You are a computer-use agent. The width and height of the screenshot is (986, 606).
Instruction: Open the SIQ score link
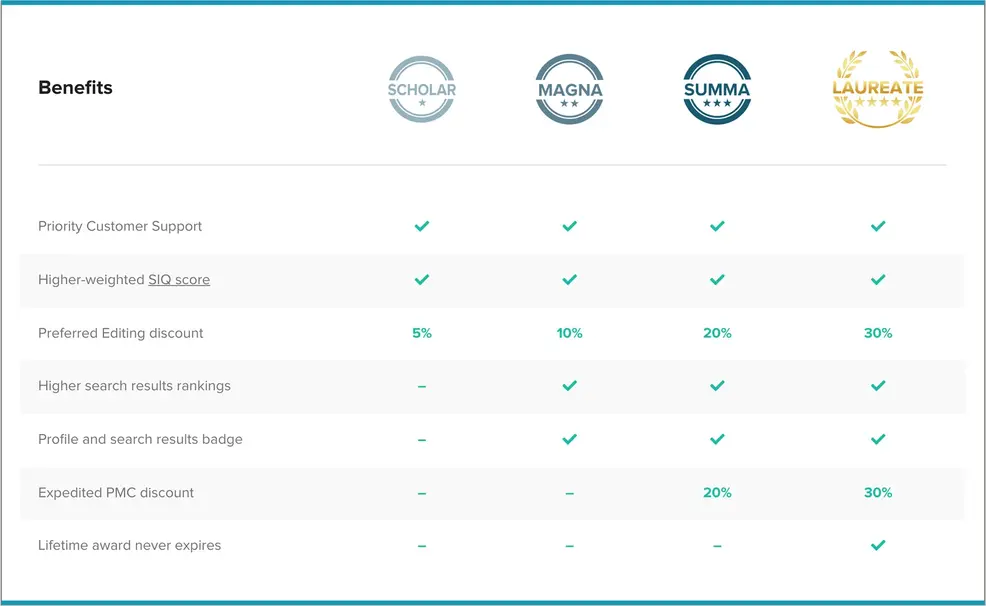click(179, 280)
